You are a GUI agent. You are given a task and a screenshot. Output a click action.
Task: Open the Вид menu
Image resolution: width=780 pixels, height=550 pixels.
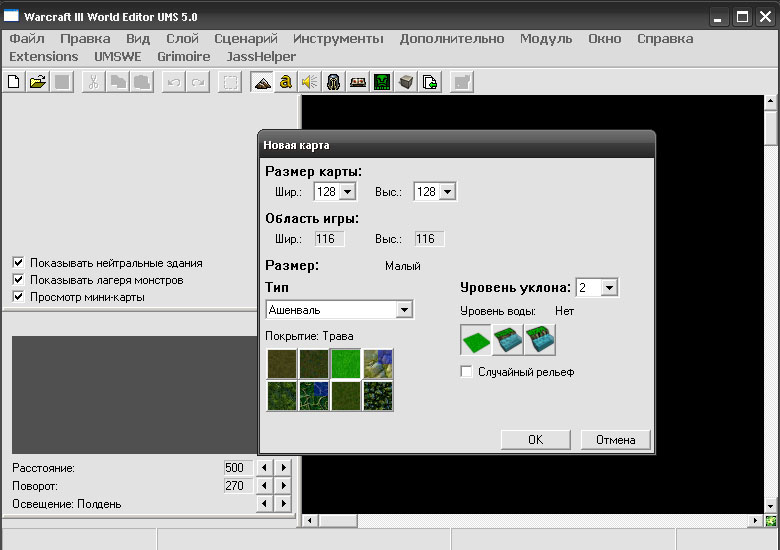tap(138, 38)
